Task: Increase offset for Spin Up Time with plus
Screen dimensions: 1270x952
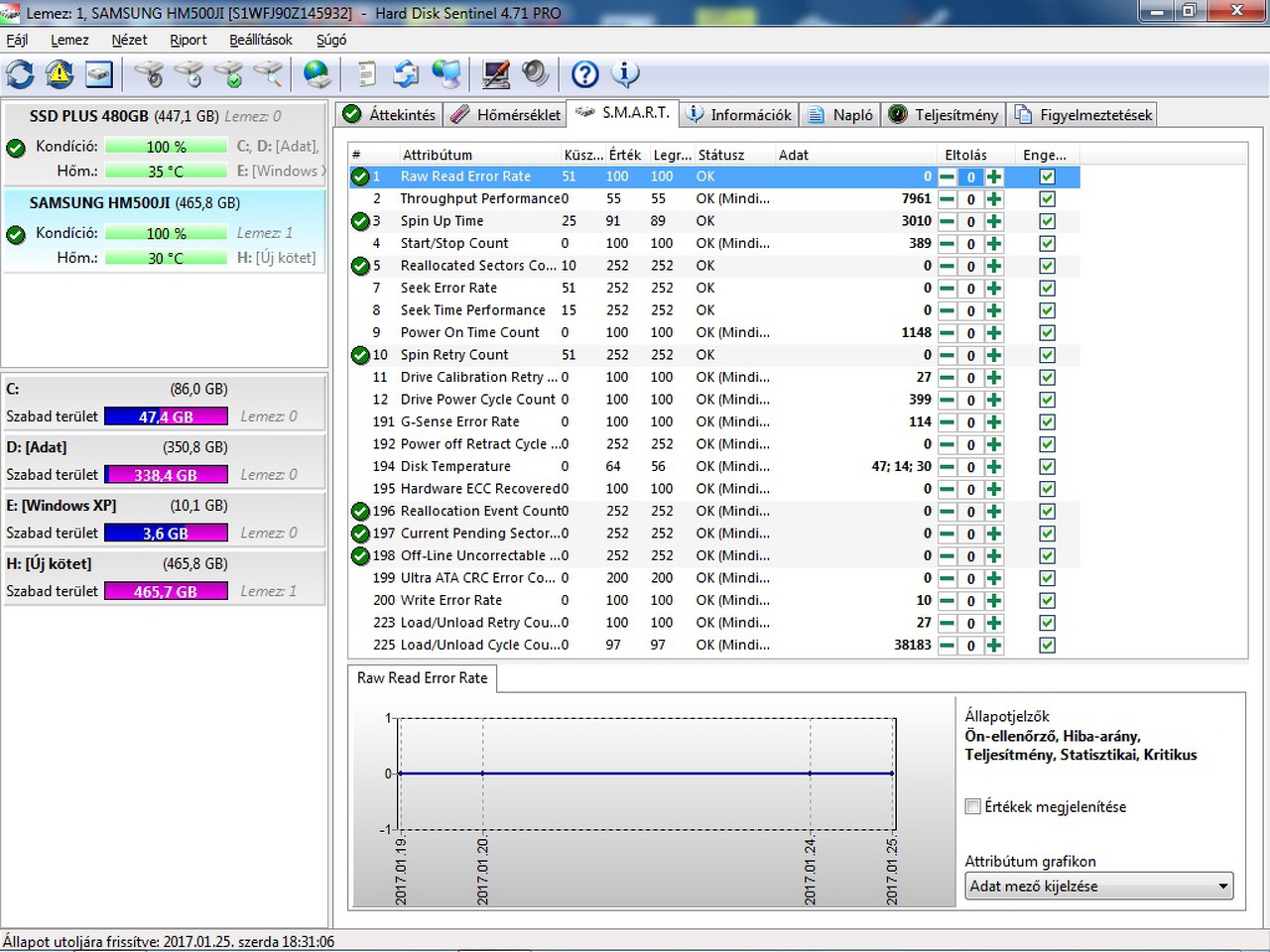Action: [x=994, y=221]
